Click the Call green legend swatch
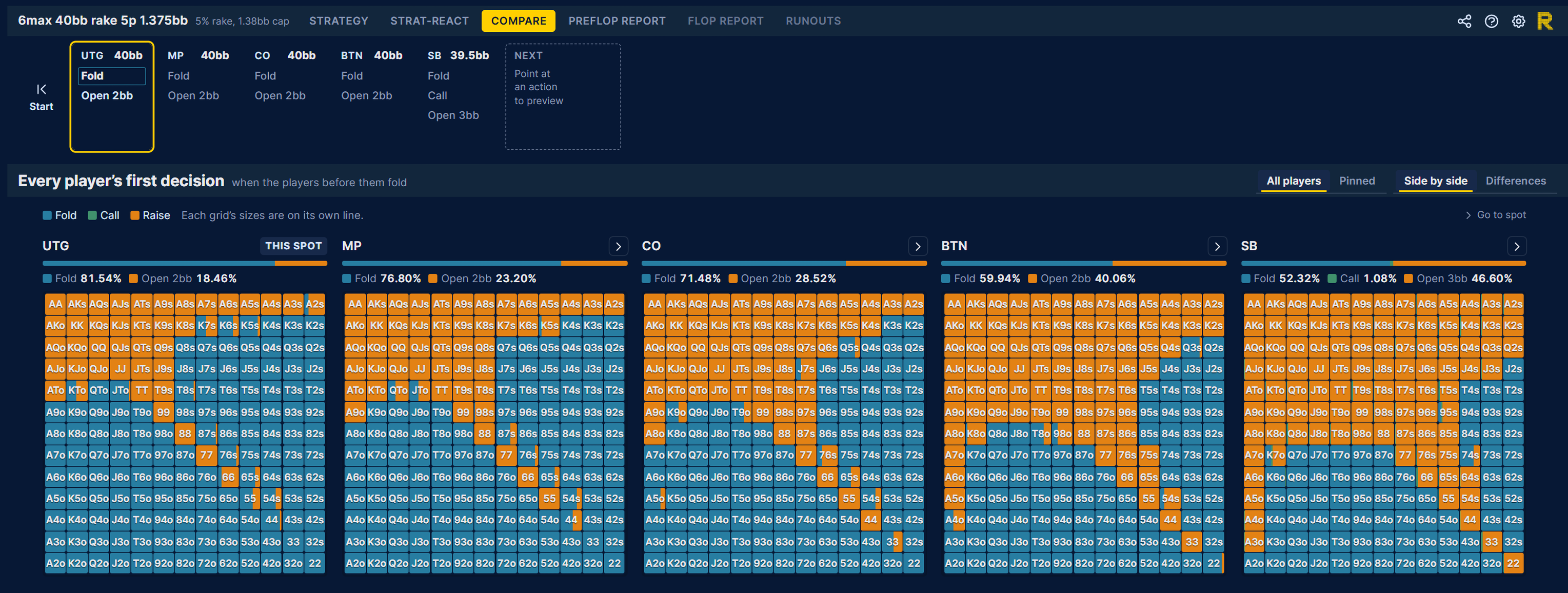 click(x=92, y=215)
